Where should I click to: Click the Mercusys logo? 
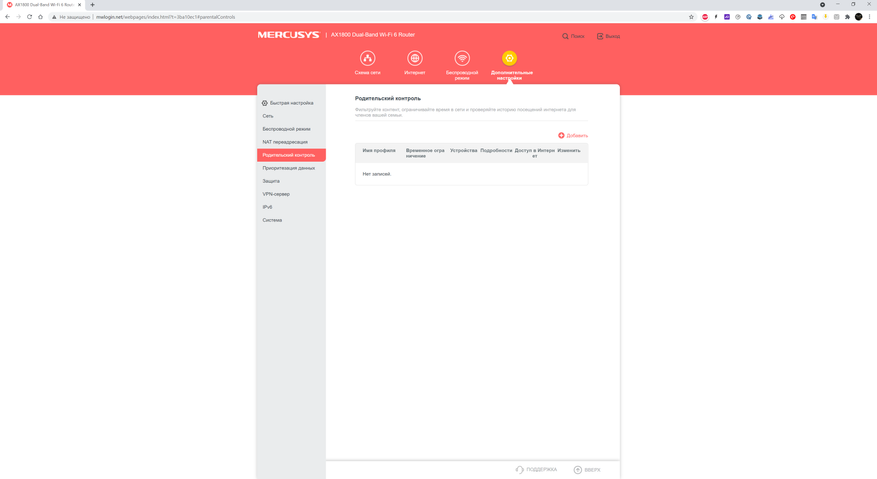click(289, 35)
